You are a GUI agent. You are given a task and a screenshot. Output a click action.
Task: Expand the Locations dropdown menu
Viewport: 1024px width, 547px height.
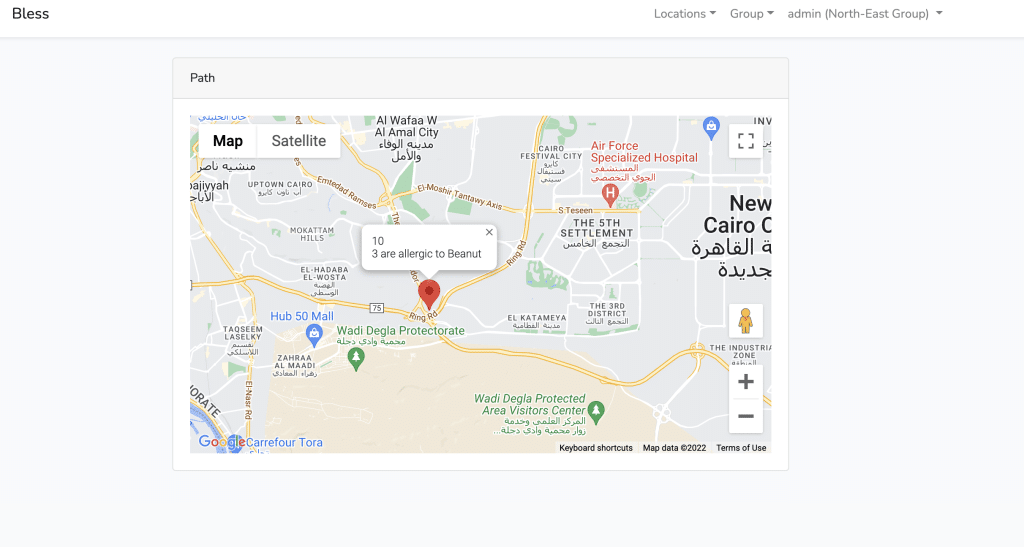tap(685, 14)
